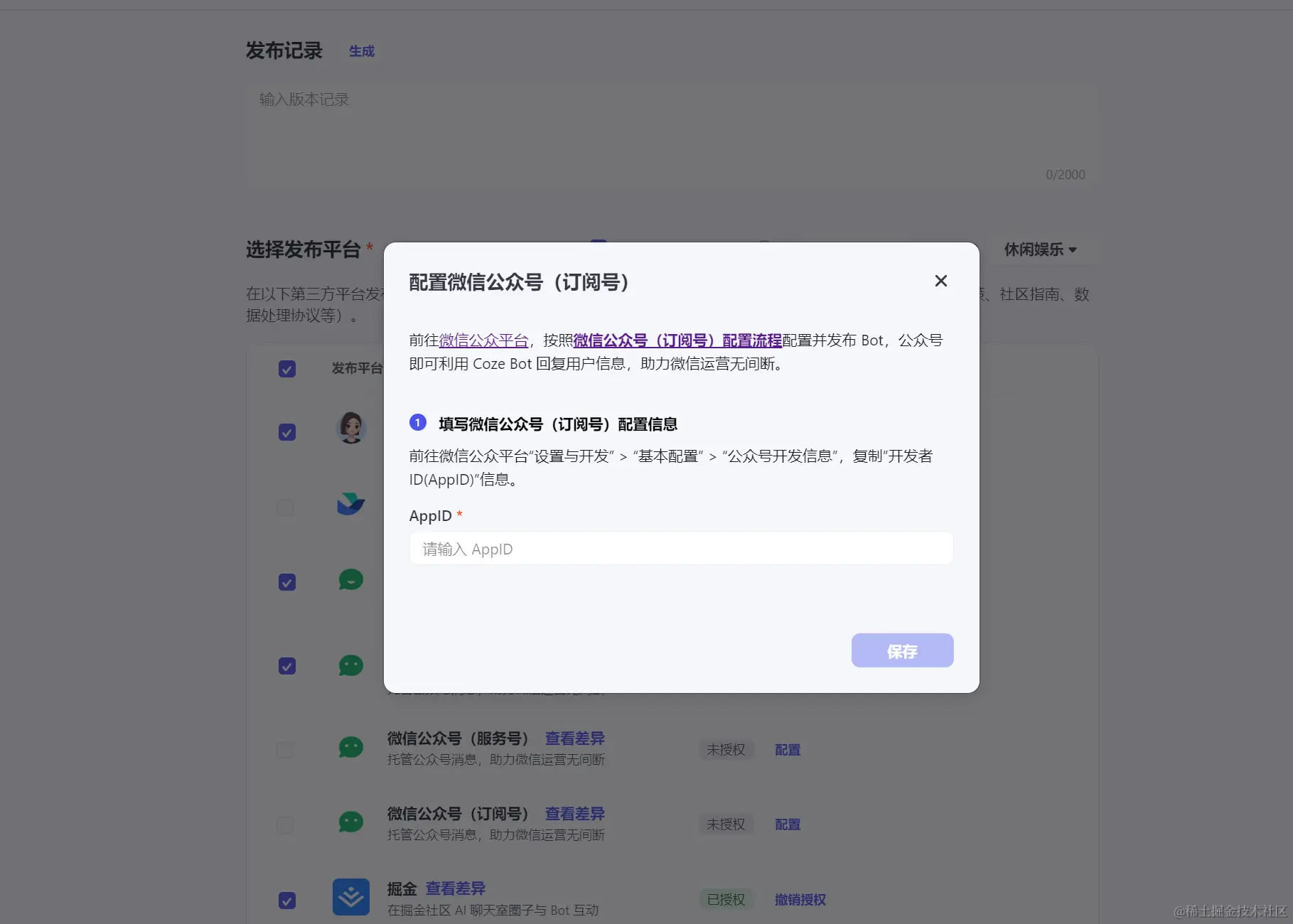Open 查看差异 for 微信公众号（服务号）
This screenshot has width=1293, height=924.
tap(574, 738)
